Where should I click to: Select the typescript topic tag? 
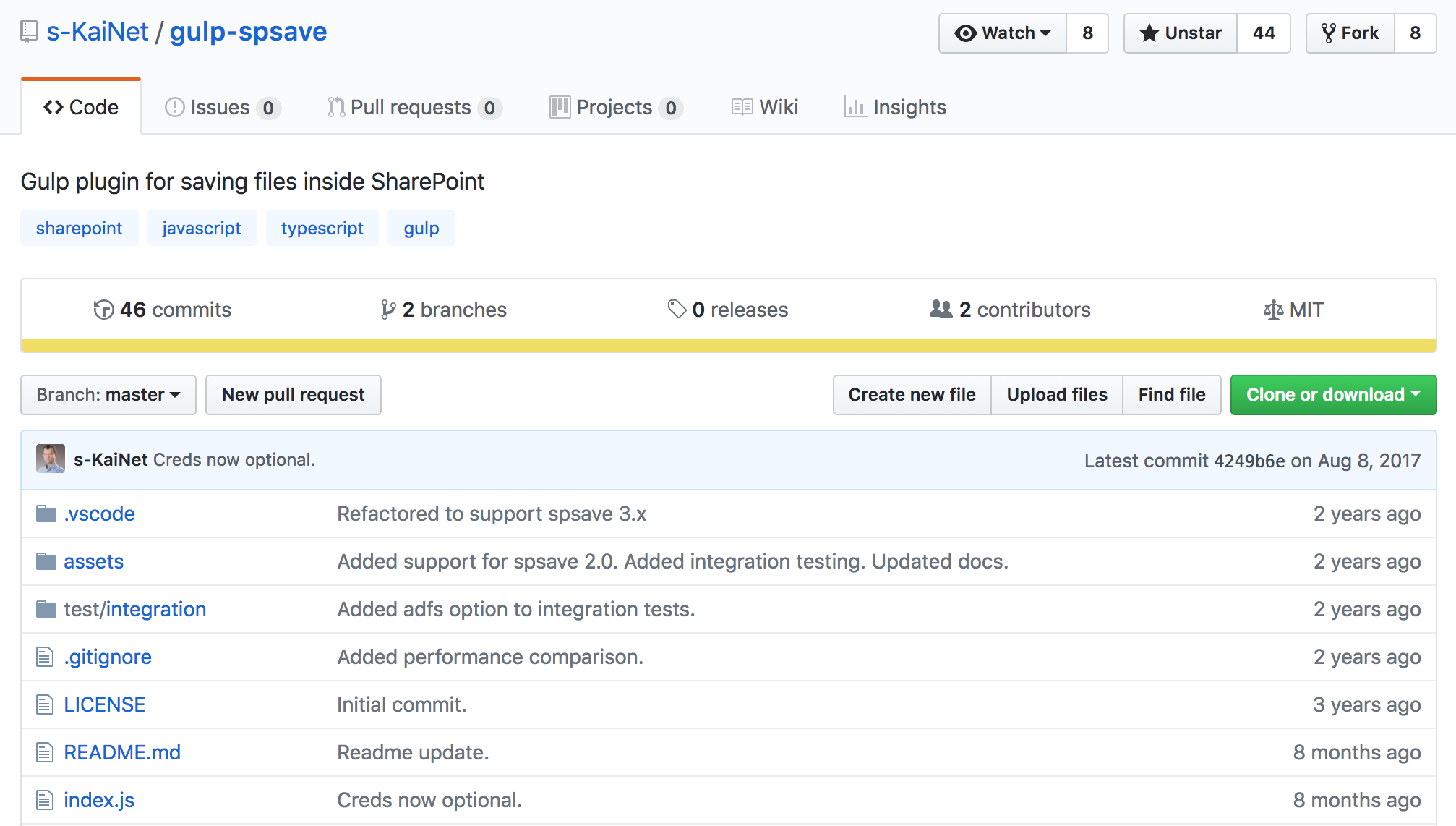point(322,229)
